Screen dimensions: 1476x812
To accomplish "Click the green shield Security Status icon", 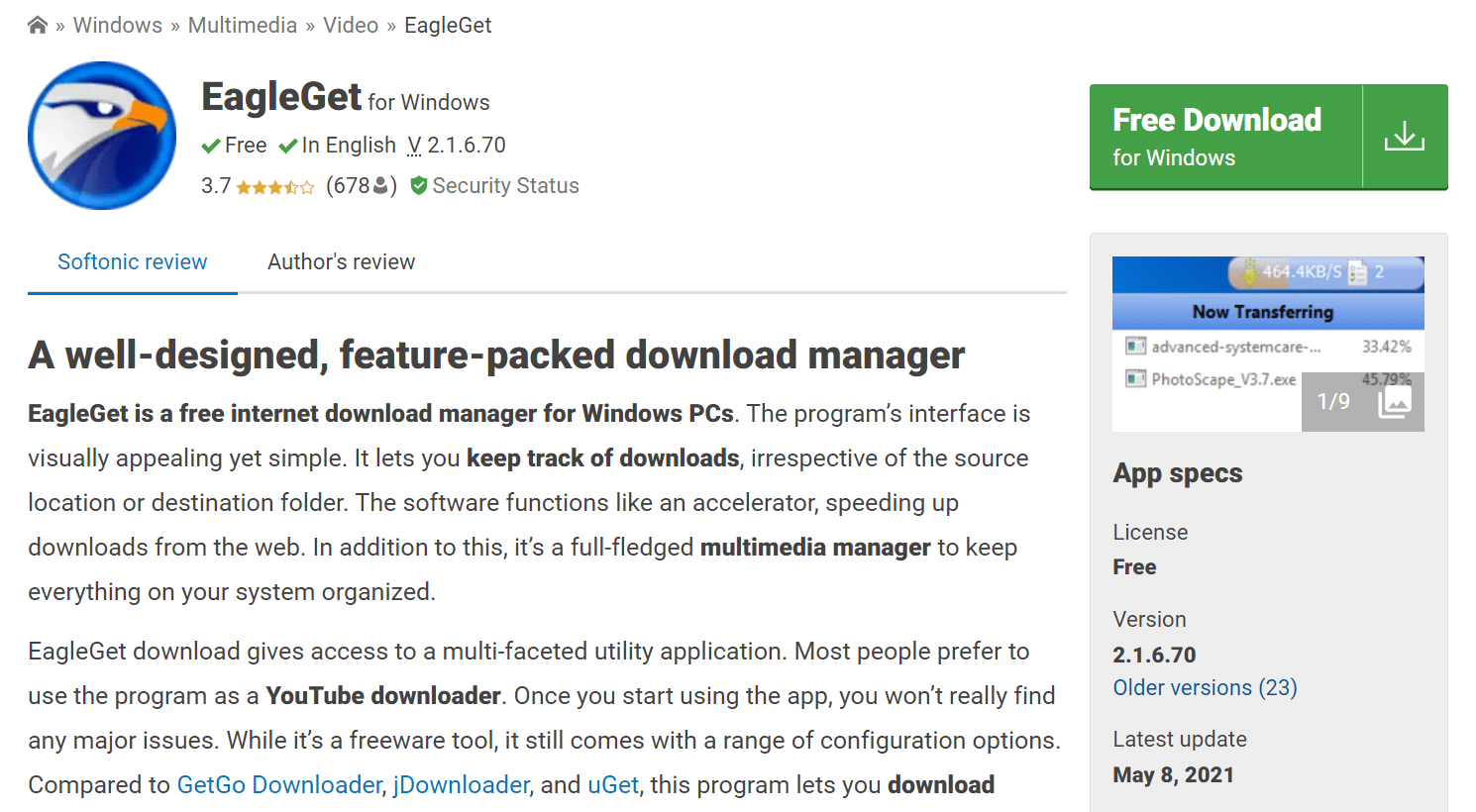I will click(x=419, y=185).
